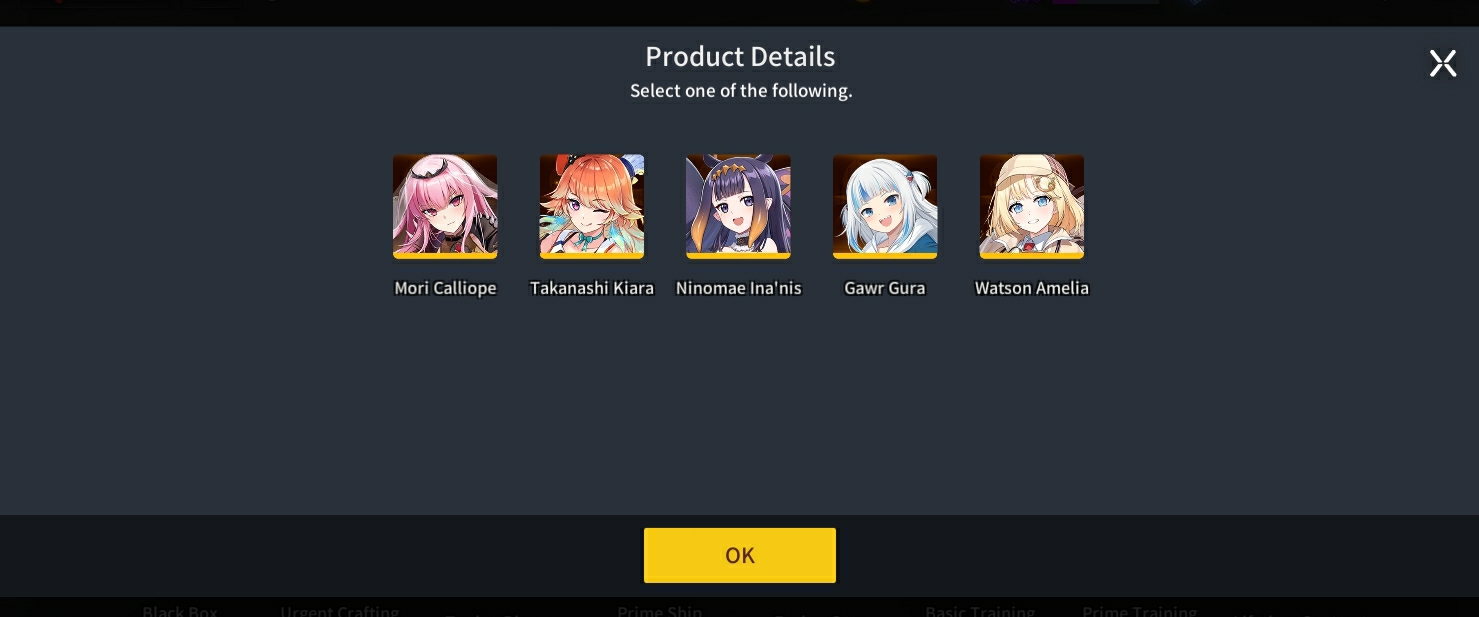Close the Product Details dialog
The height and width of the screenshot is (617, 1479).
coord(1443,64)
